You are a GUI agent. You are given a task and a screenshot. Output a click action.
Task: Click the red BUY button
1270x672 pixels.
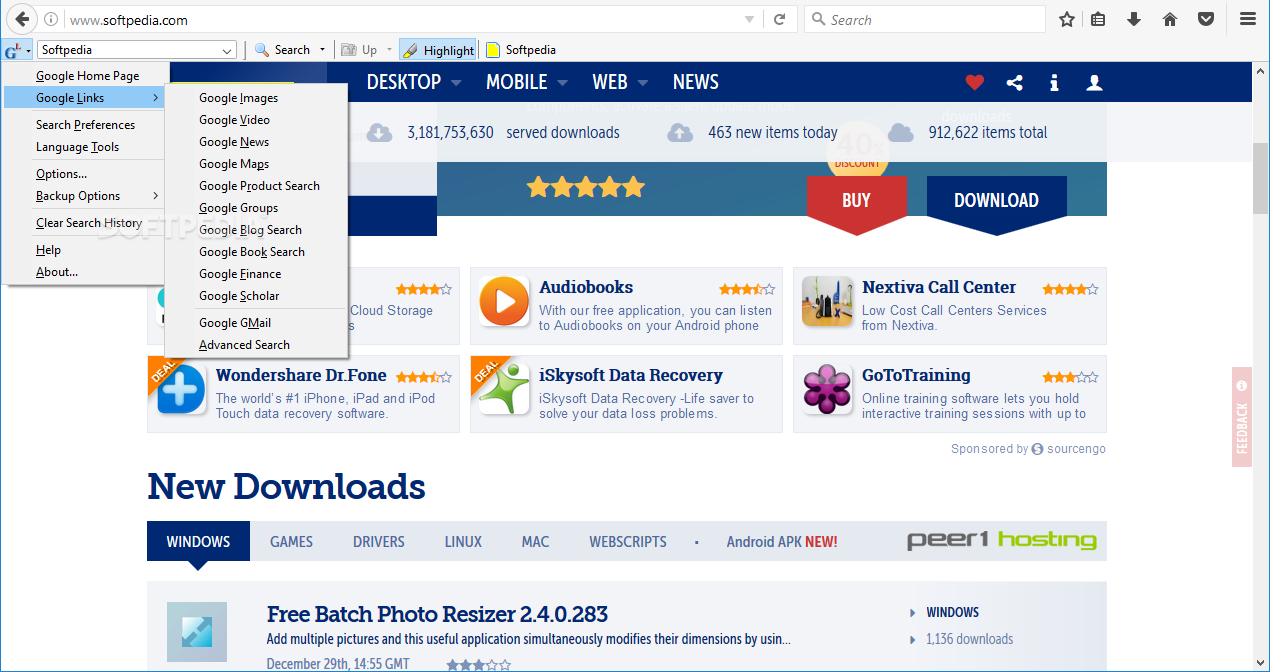point(856,200)
